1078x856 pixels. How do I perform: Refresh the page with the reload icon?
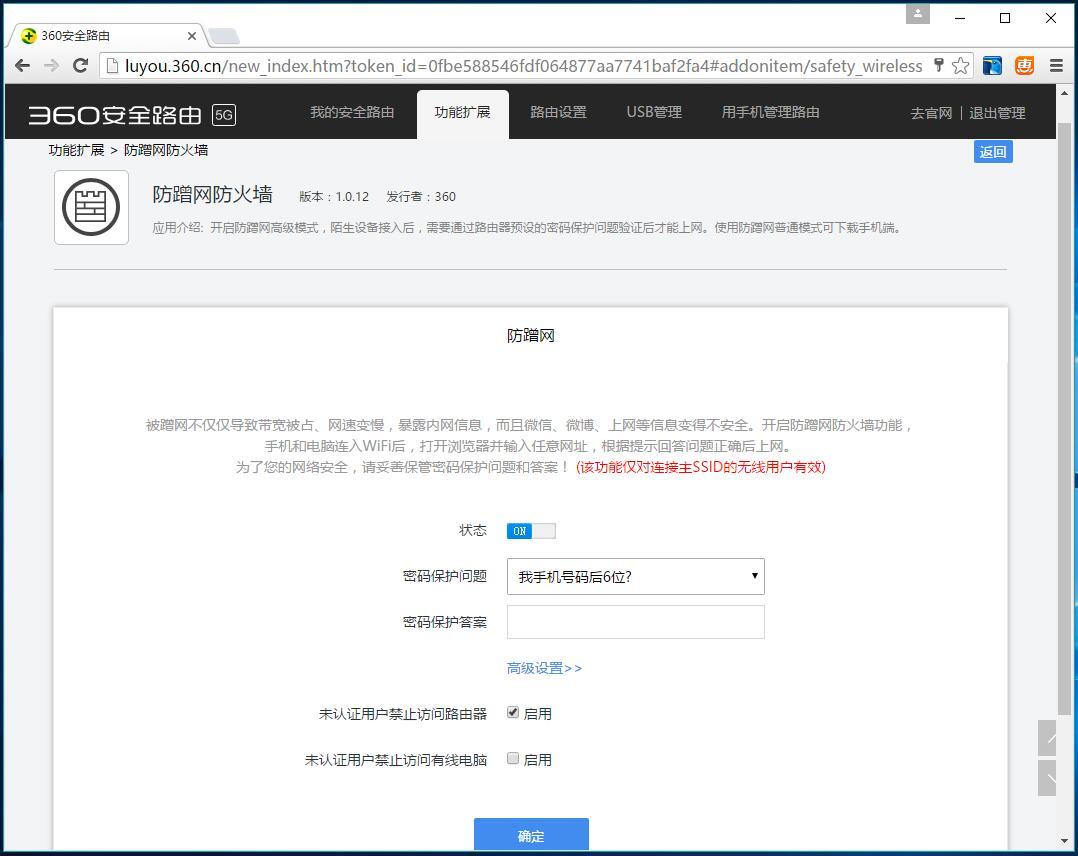click(81, 65)
